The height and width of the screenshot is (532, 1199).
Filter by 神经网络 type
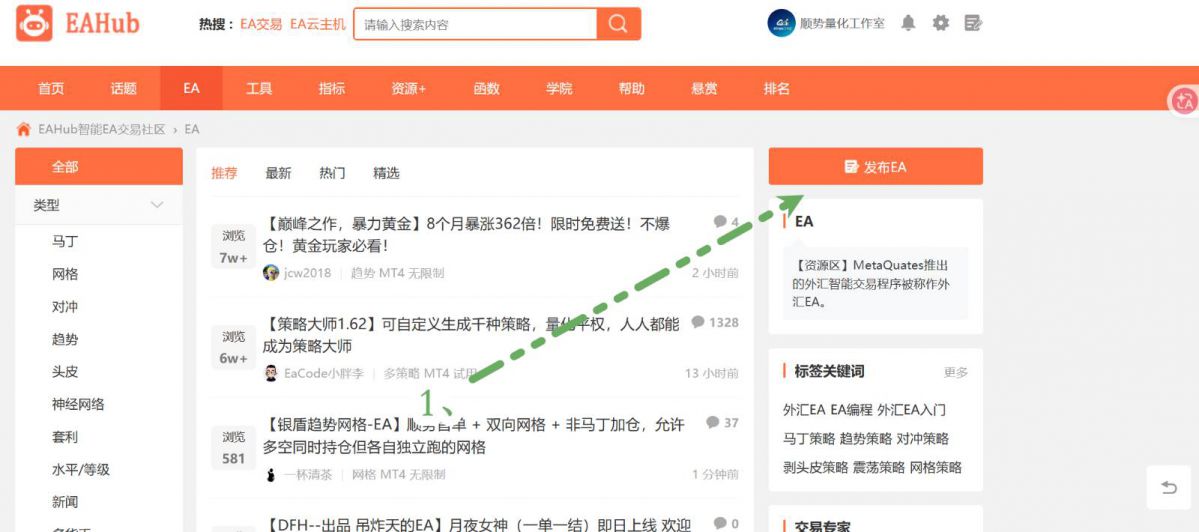coord(78,404)
